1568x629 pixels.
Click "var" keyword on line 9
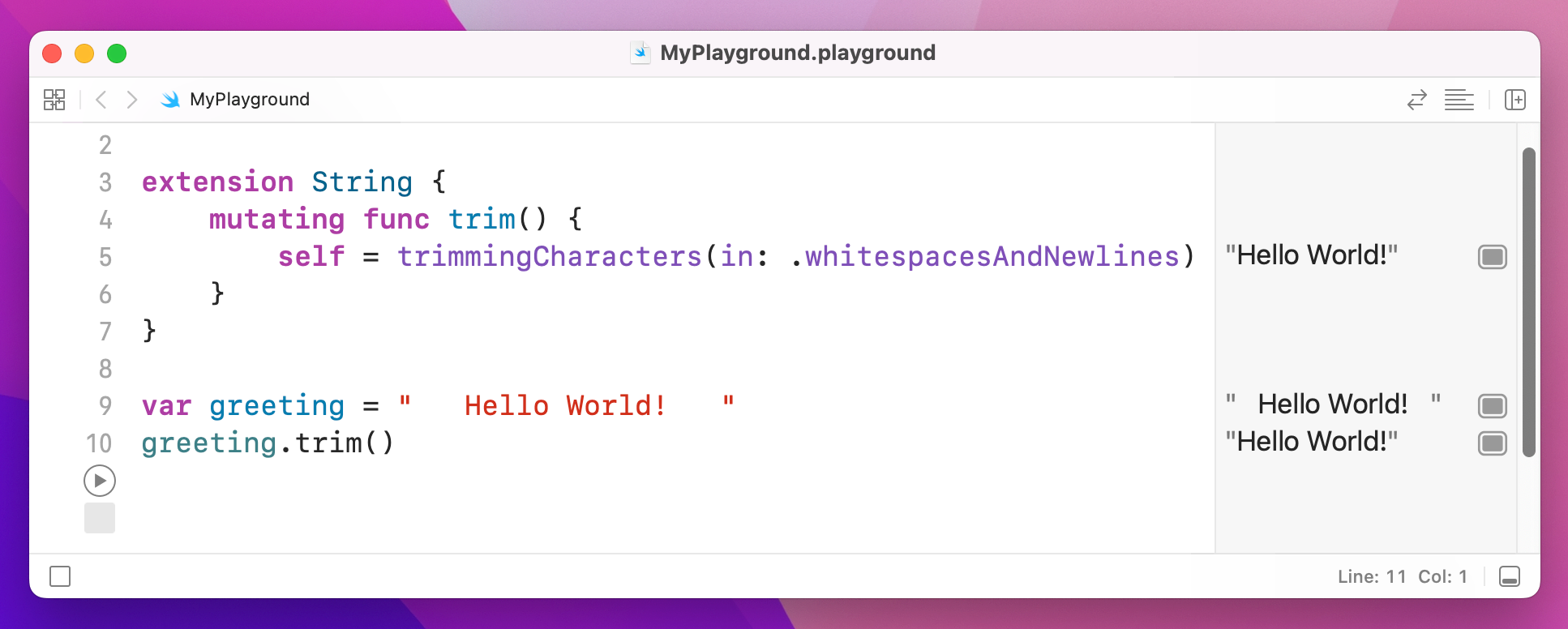tap(167, 405)
